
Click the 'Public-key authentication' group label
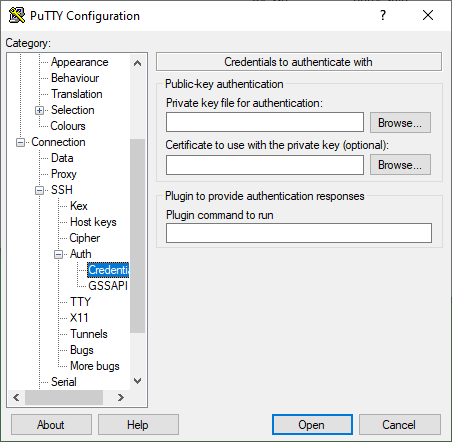[224, 84]
